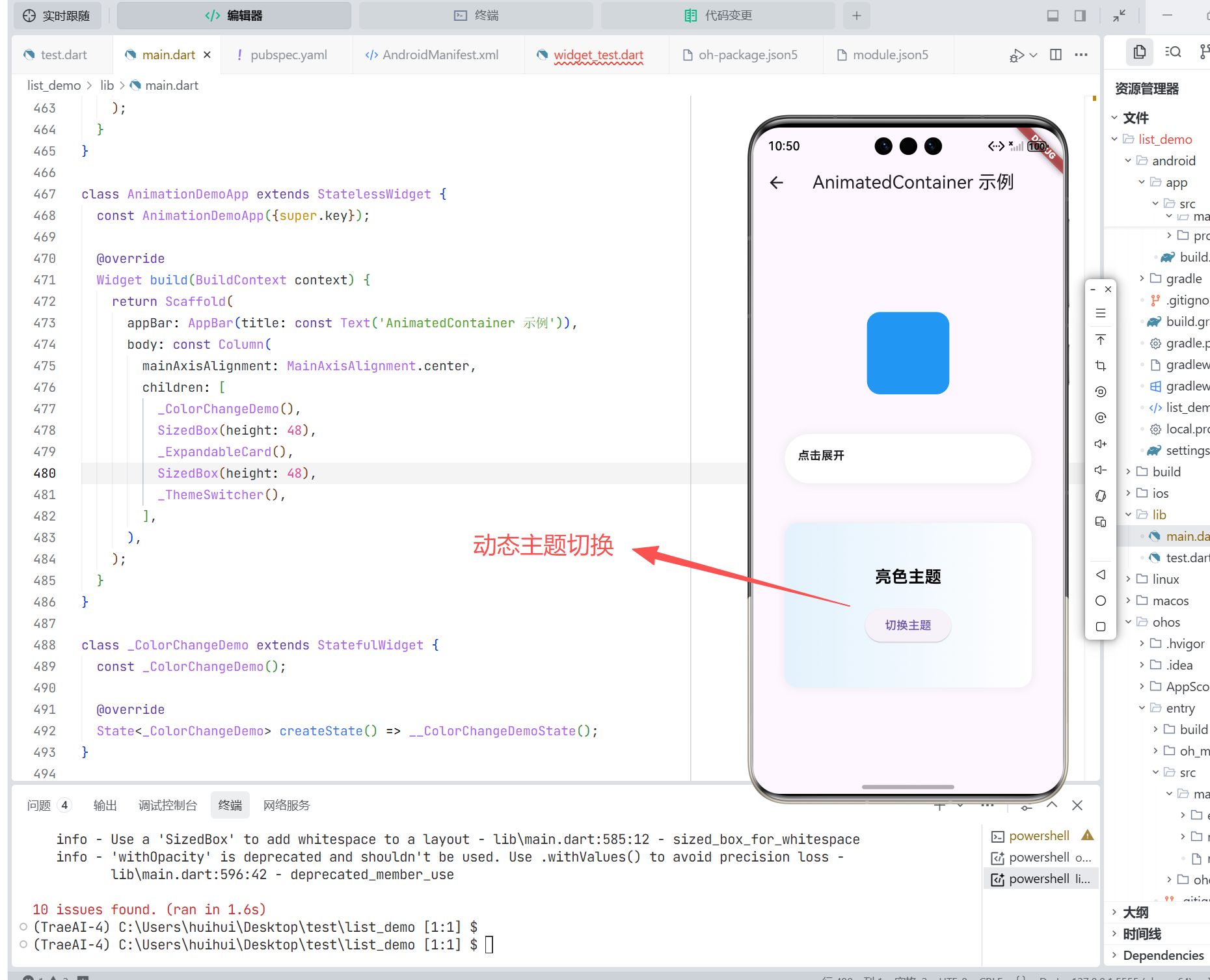The width and height of the screenshot is (1210, 980).
Task: Maximize the bottom panel with the up chevron
Action: [x=1052, y=805]
